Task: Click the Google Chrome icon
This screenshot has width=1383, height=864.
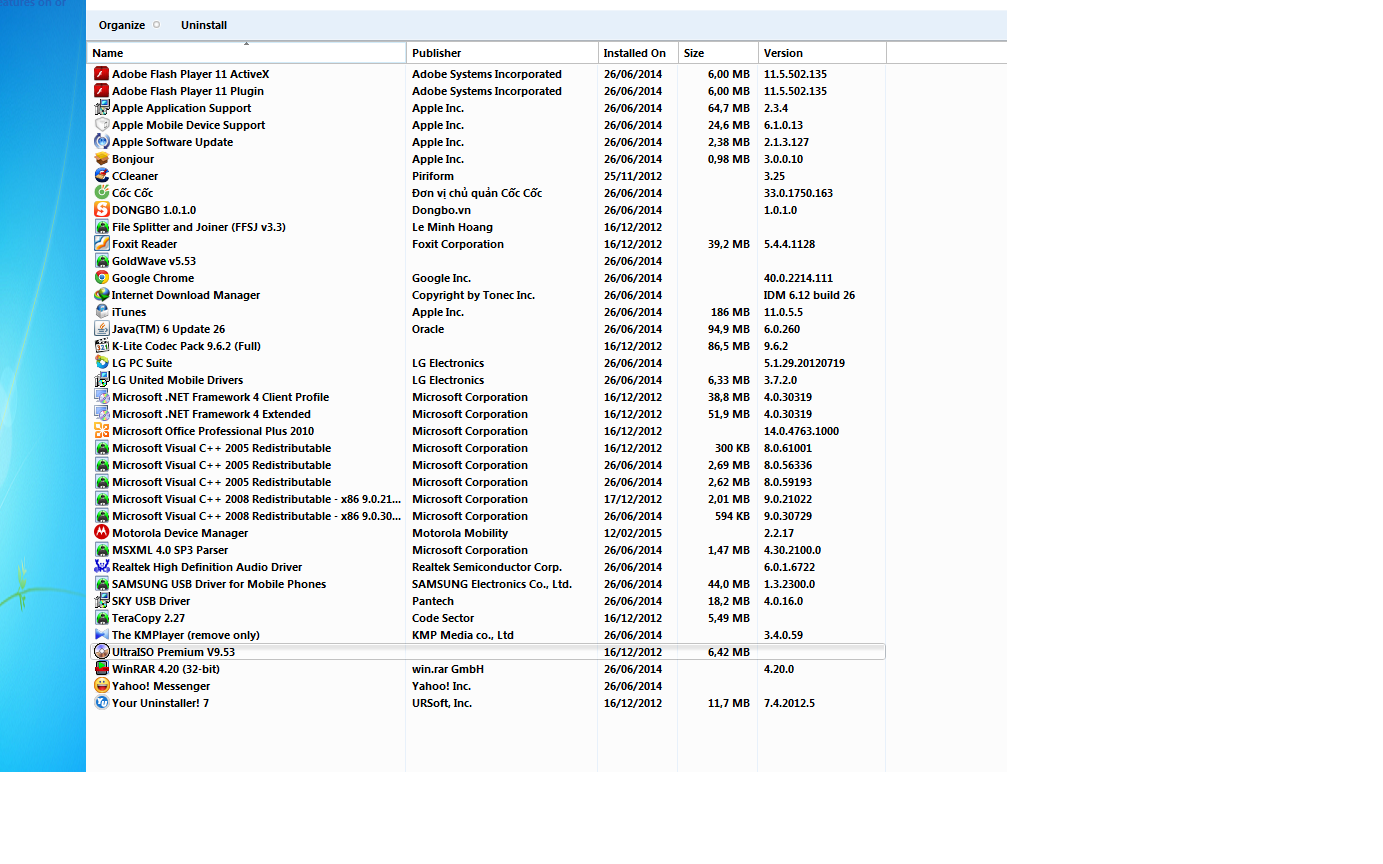Action: click(x=101, y=278)
